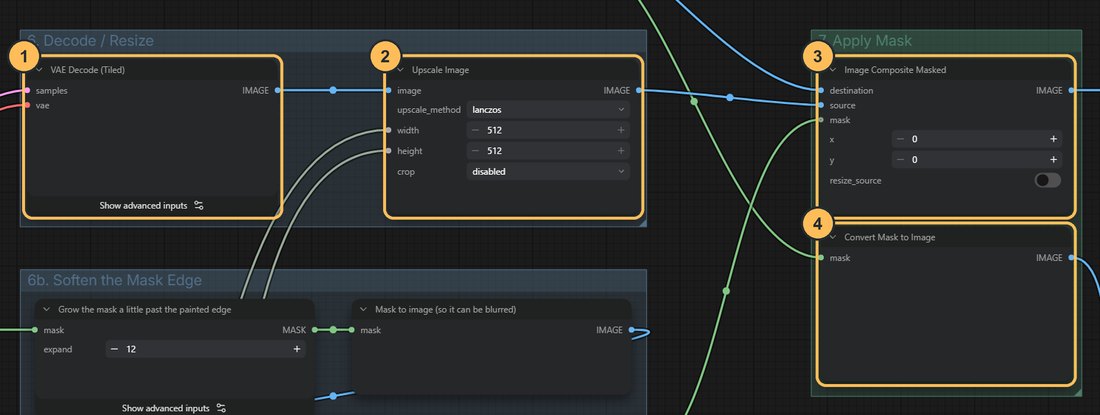Show advanced inputs on Grow the mask node
Image resolution: width=1100 pixels, height=415 pixels.
(174, 409)
